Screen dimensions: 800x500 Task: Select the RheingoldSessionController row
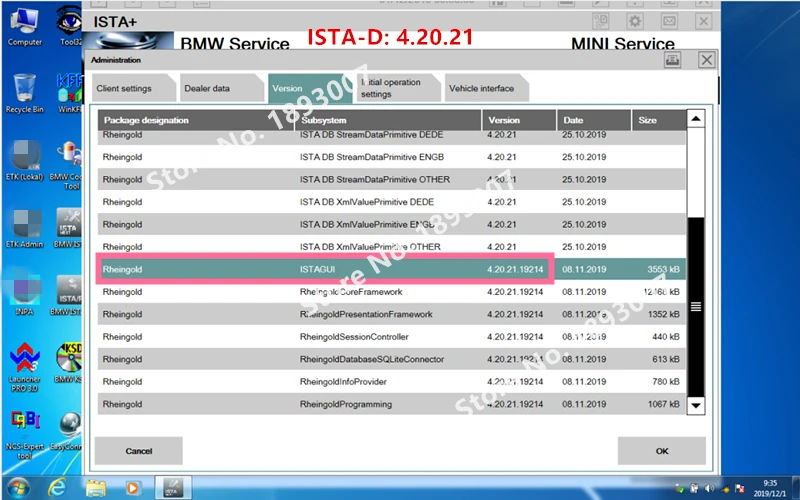point(392,337)
